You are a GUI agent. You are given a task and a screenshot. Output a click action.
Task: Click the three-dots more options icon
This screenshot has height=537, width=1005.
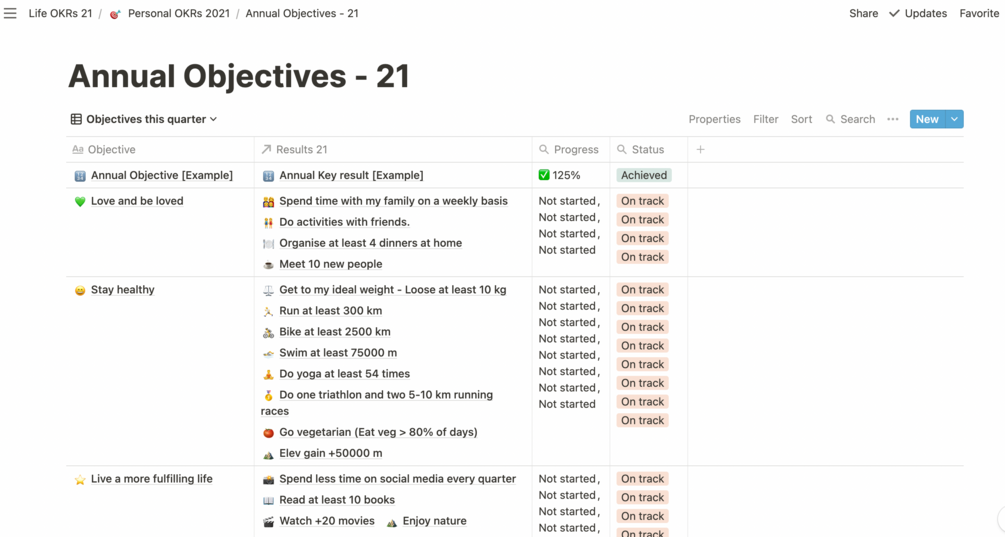893,119
